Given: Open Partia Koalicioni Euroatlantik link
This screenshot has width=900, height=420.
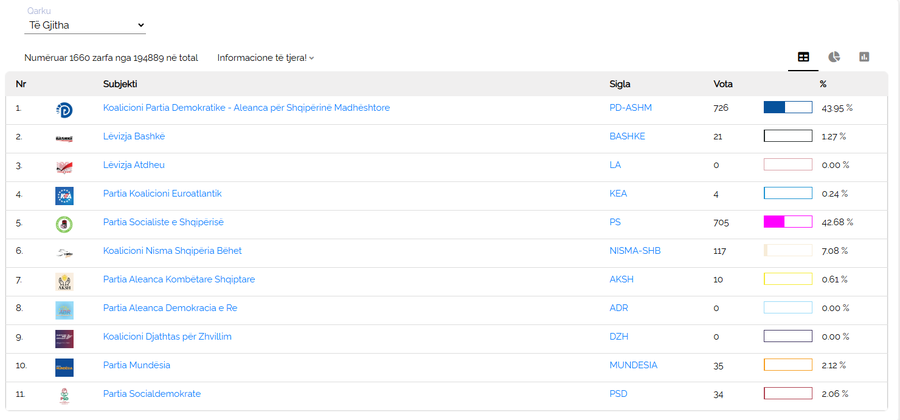Looking at the screenshot, I should tap(162, 193).
